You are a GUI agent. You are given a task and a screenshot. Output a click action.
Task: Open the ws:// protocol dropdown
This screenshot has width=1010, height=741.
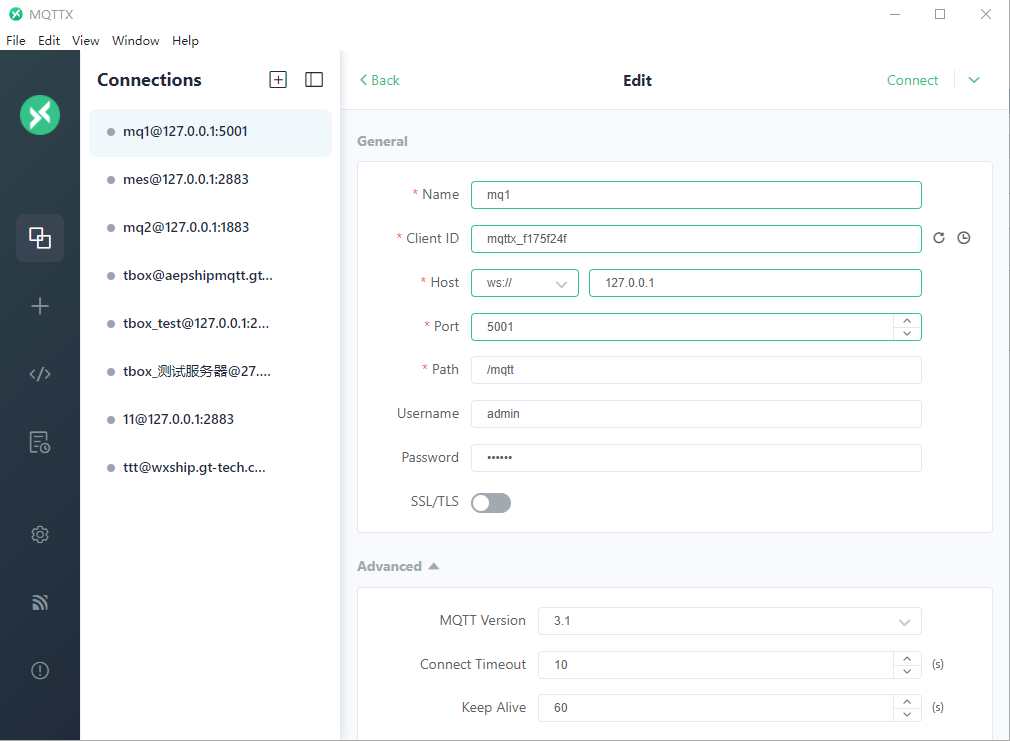pyautogui.click(x=525, y=283)
